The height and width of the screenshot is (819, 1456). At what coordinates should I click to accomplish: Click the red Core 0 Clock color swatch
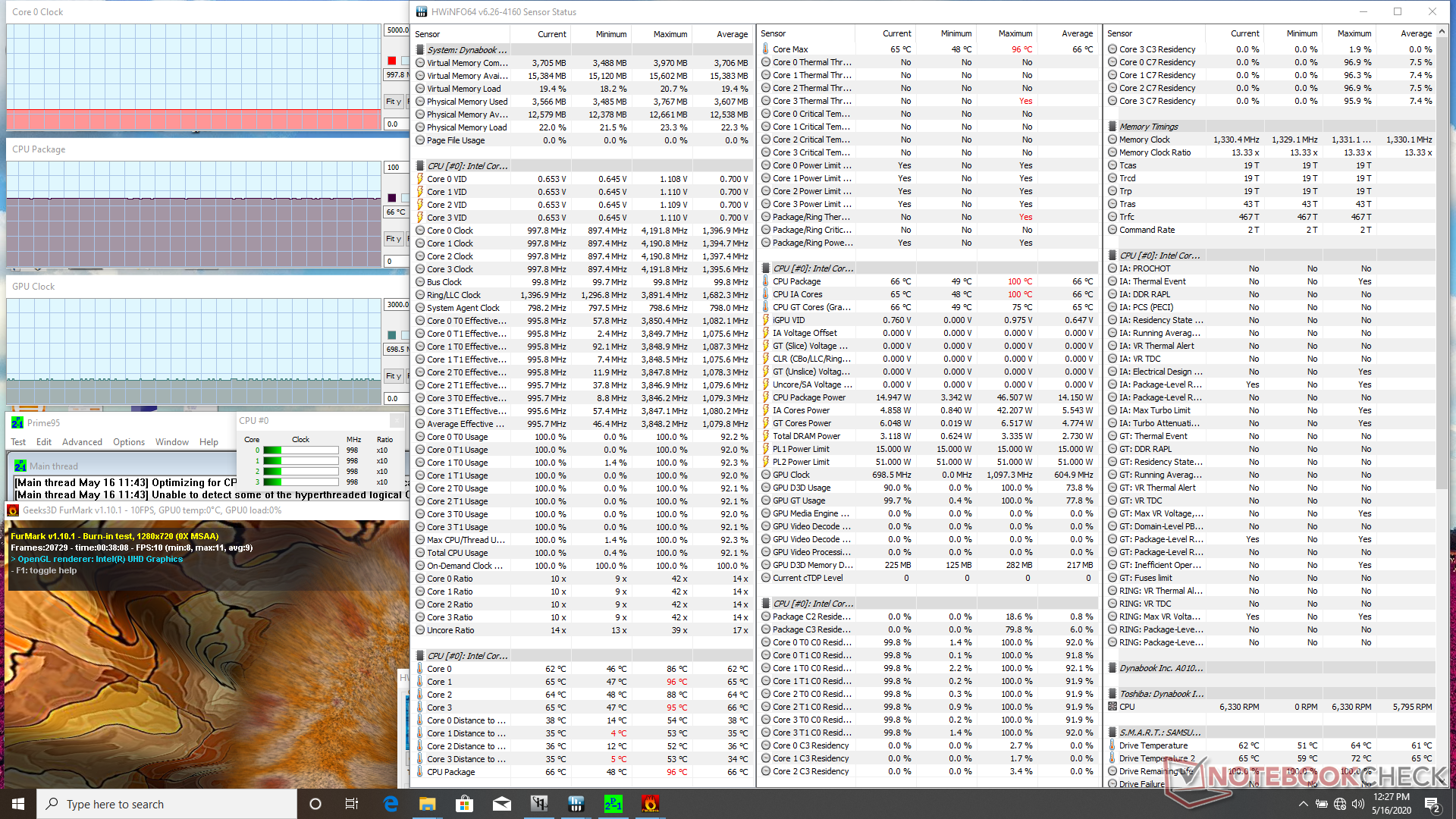pos(391,61)
